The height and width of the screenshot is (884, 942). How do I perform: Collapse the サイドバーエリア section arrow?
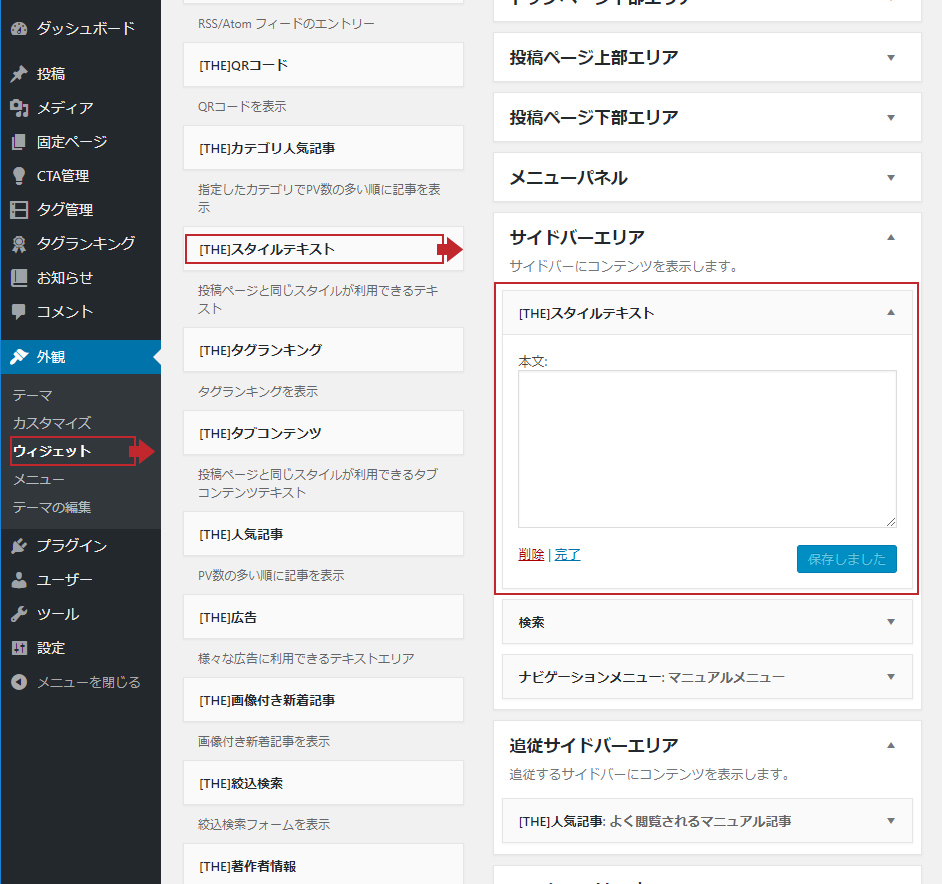(891, 238)
